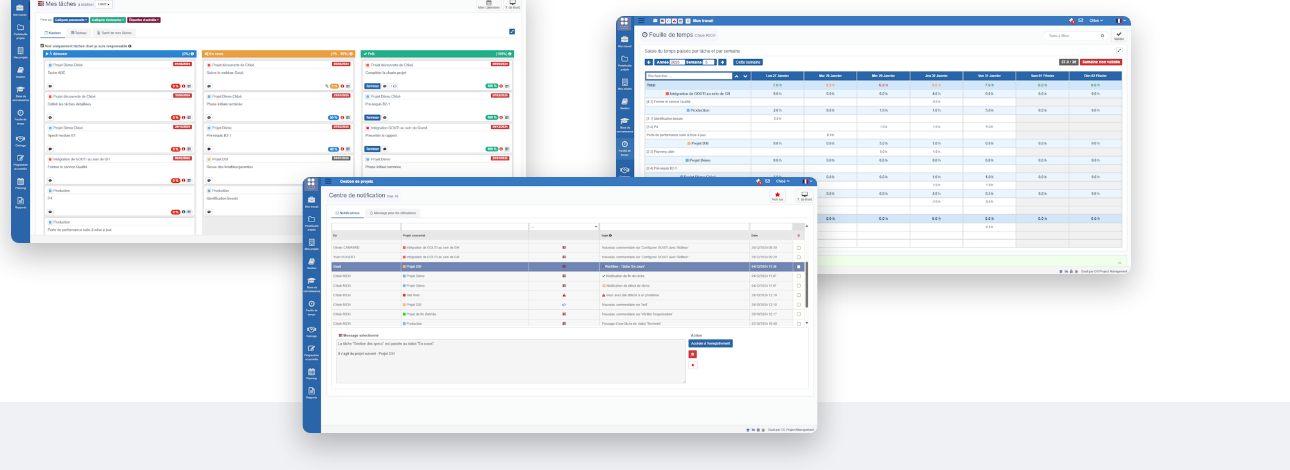The image size is (1290, 470).
Task: Click expand icon below Valider in timesheet
Action: coord(1119,50)
